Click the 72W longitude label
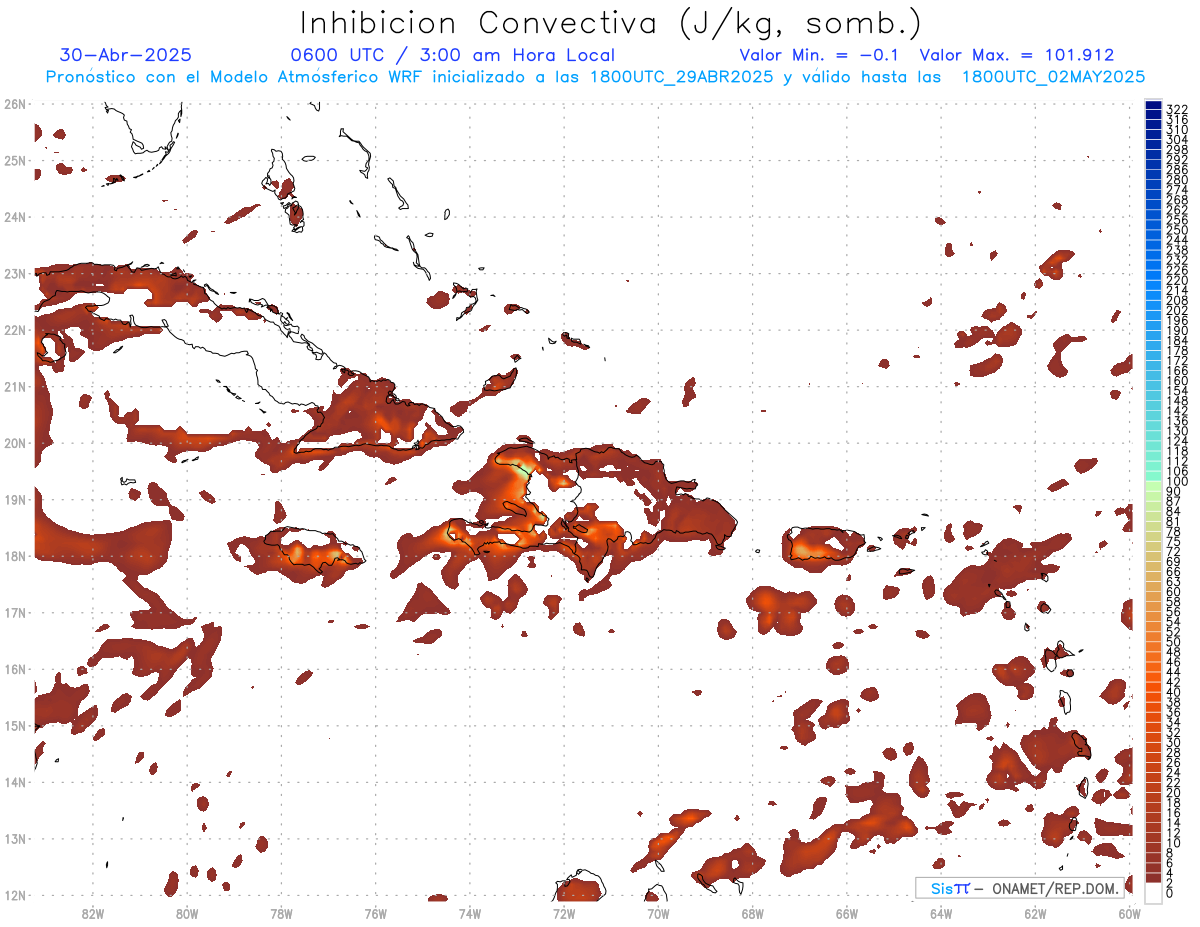 (564, 913)
